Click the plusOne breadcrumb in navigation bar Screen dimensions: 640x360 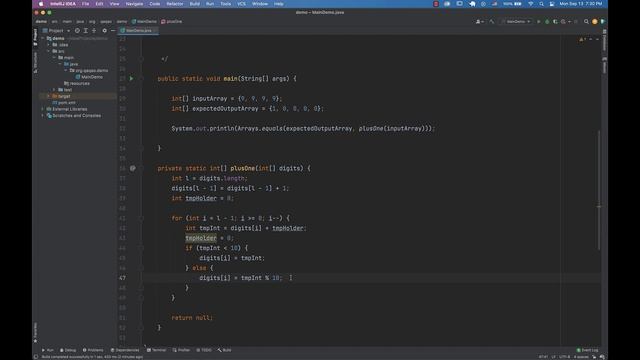[x=172, y=21]
